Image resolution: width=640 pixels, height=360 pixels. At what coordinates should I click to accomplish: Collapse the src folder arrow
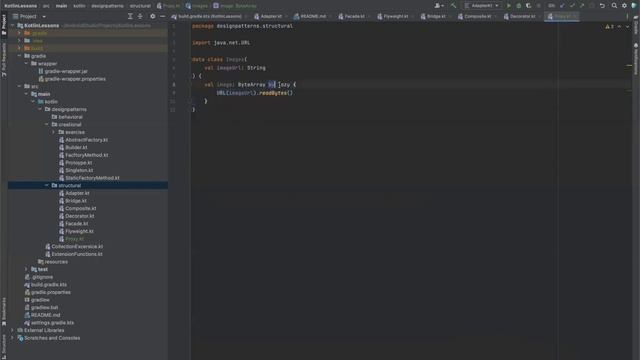19,87
